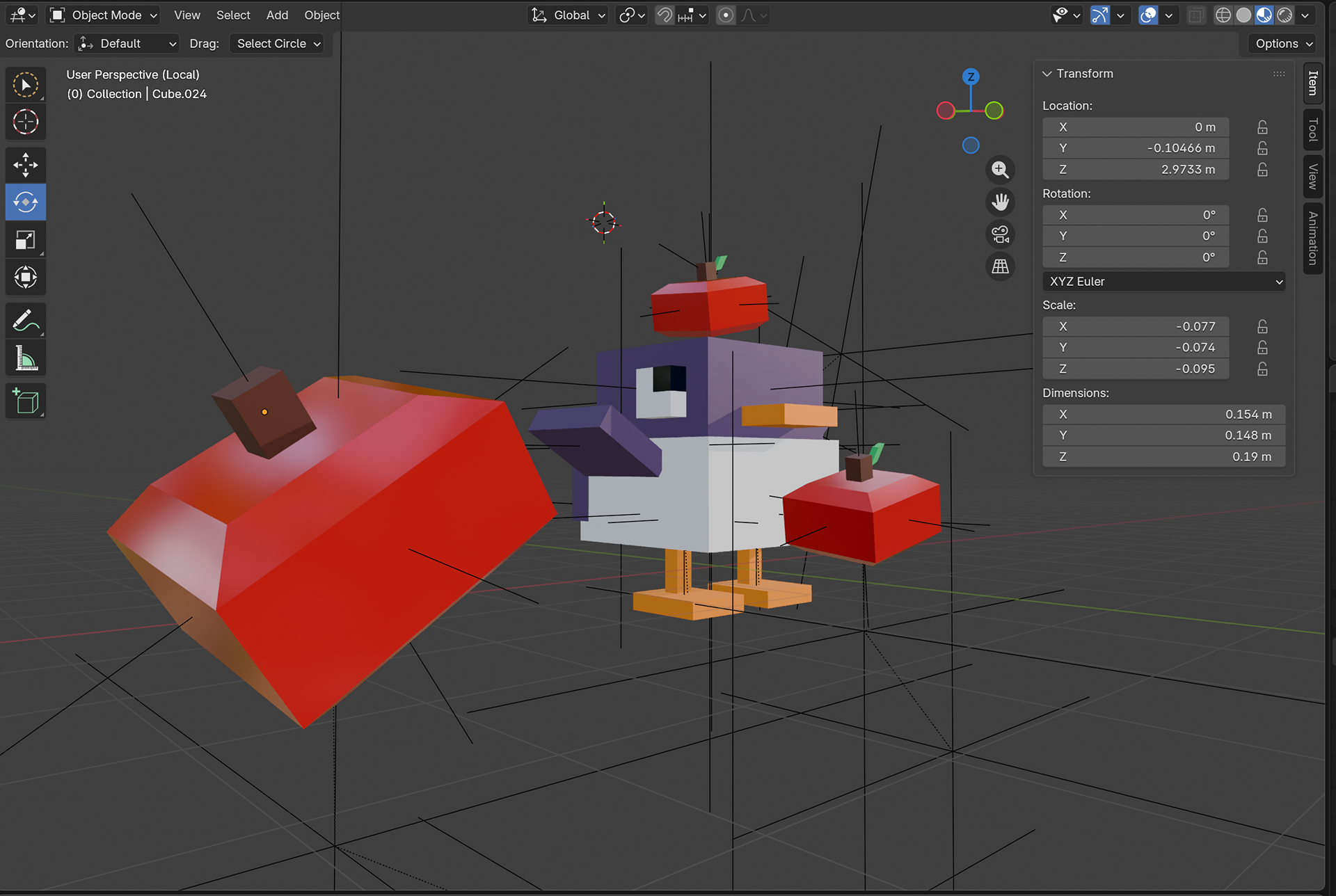This screenshot has height=896, width=1336.
Task: Toggle lock for Scale Z
Action: (x=1262, y=369)
